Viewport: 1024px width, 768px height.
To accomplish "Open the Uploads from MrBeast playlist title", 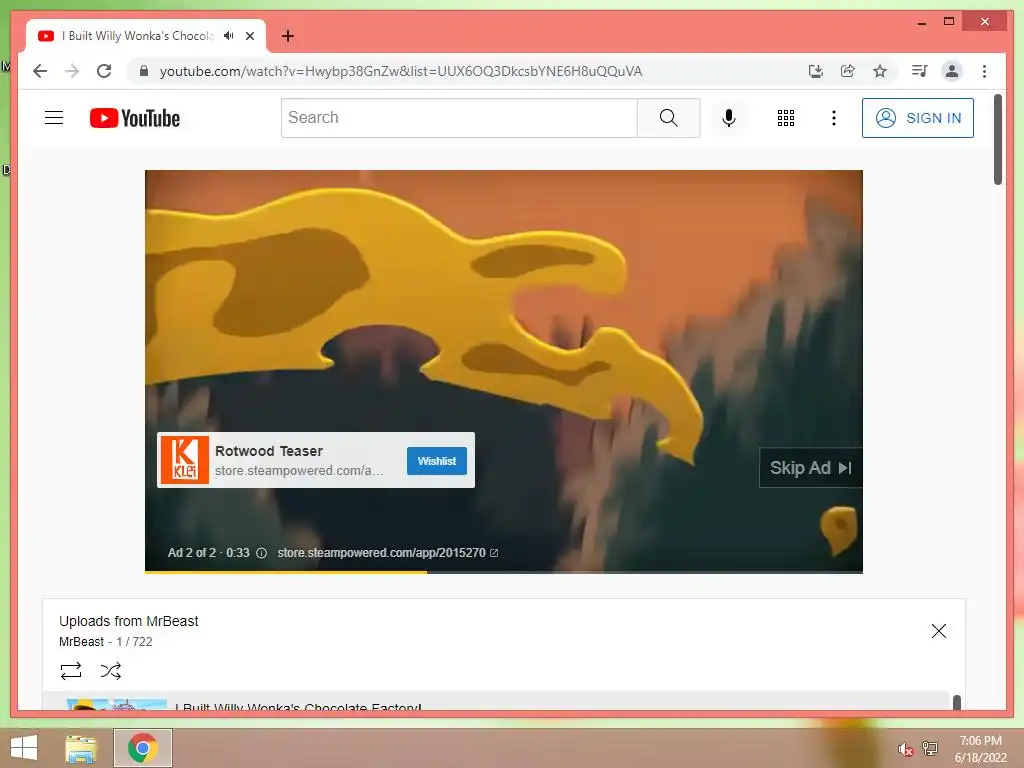I will pyautogui.click(x=129, y=621).
